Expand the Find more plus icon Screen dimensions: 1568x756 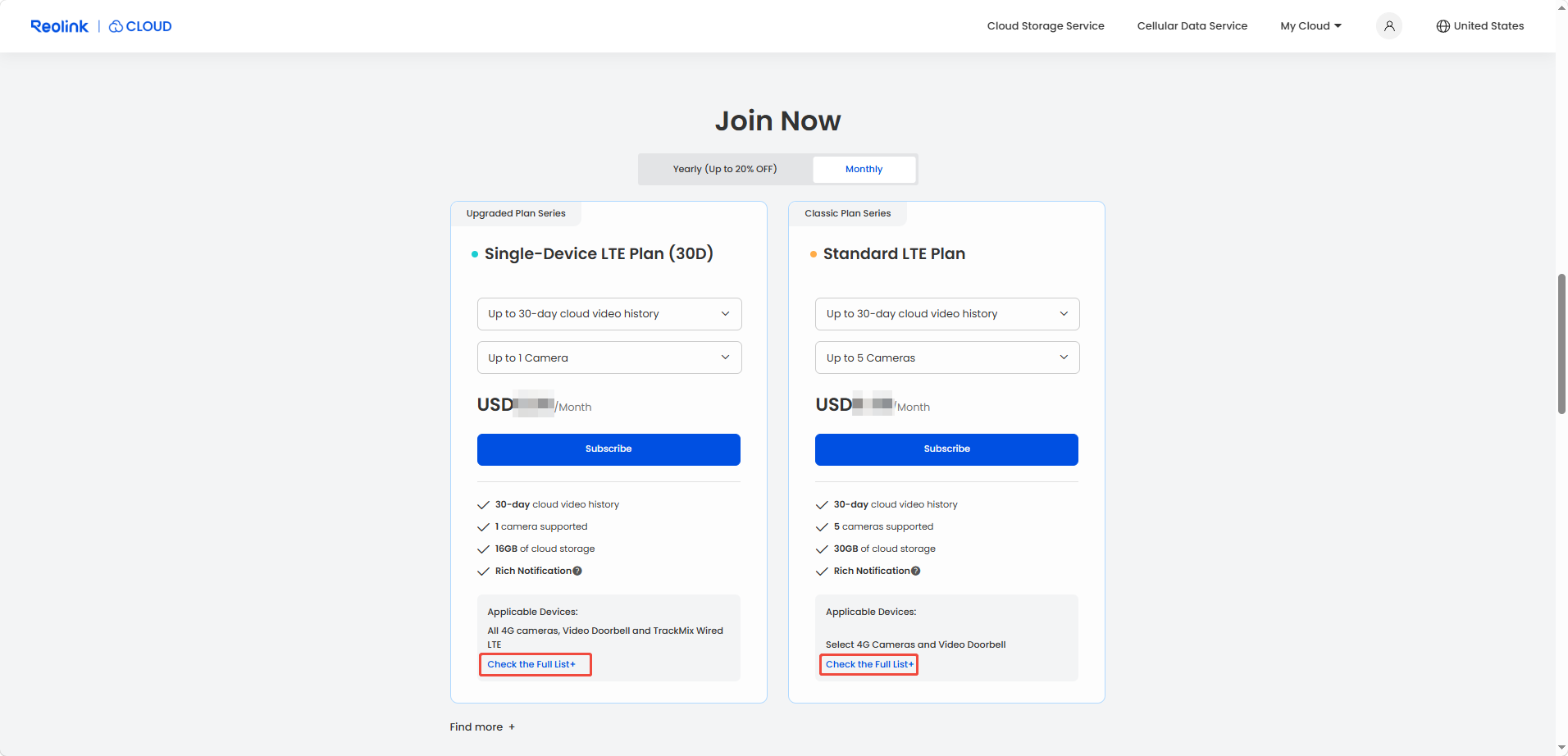(x=512, y=727)
